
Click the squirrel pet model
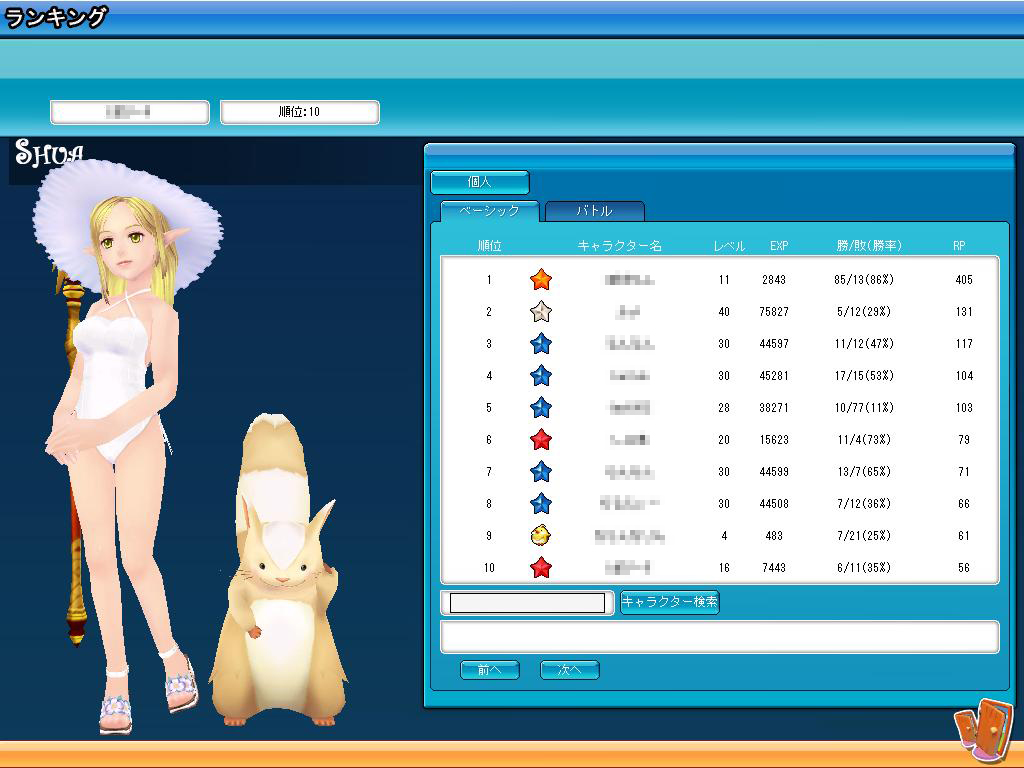[278, 571]
